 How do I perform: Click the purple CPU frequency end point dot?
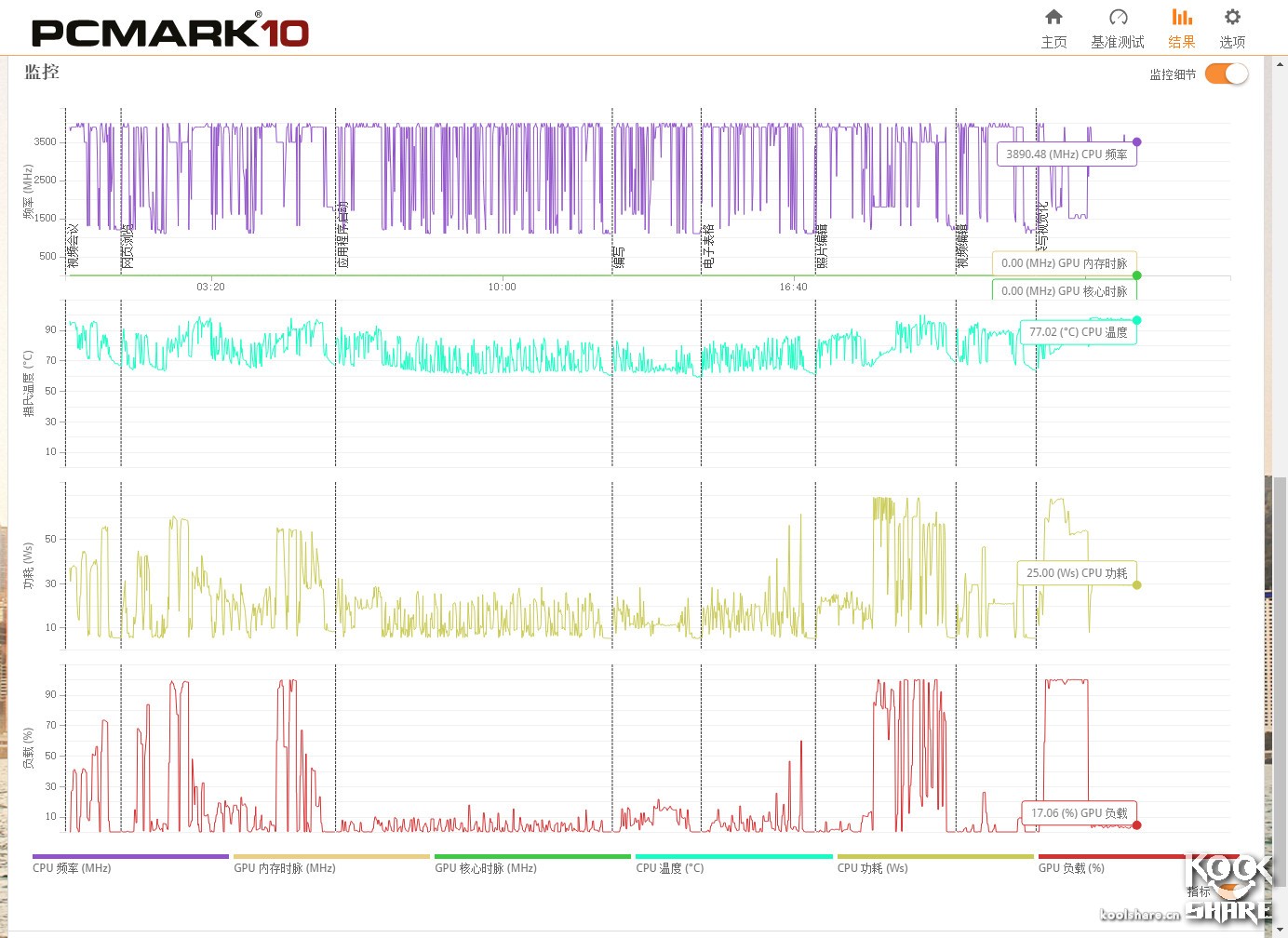coord(1136,142)
